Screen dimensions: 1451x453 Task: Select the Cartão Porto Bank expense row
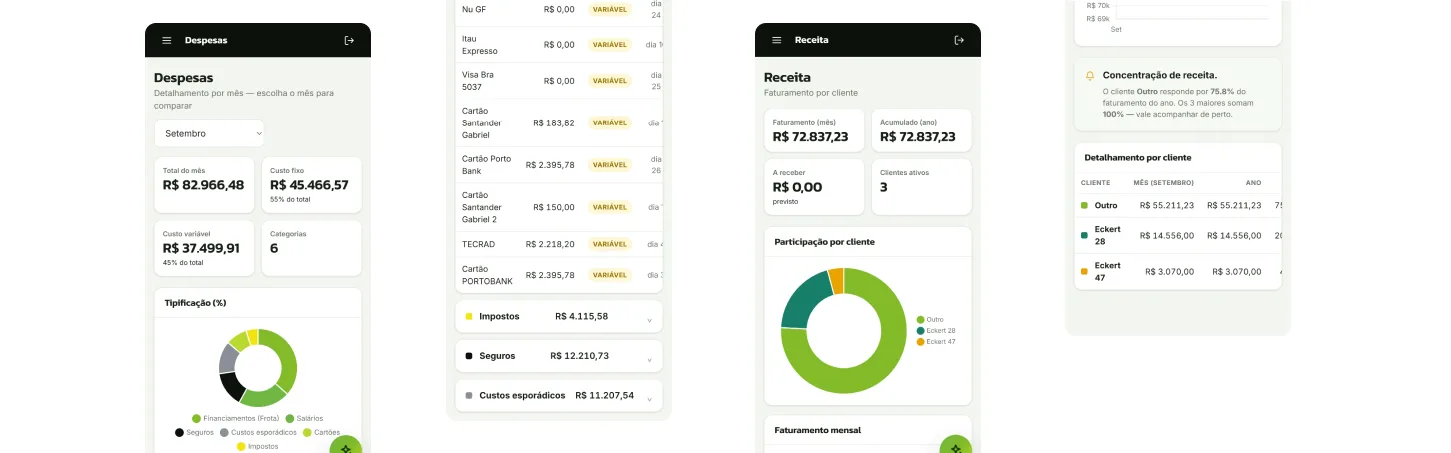pos(558,164)
